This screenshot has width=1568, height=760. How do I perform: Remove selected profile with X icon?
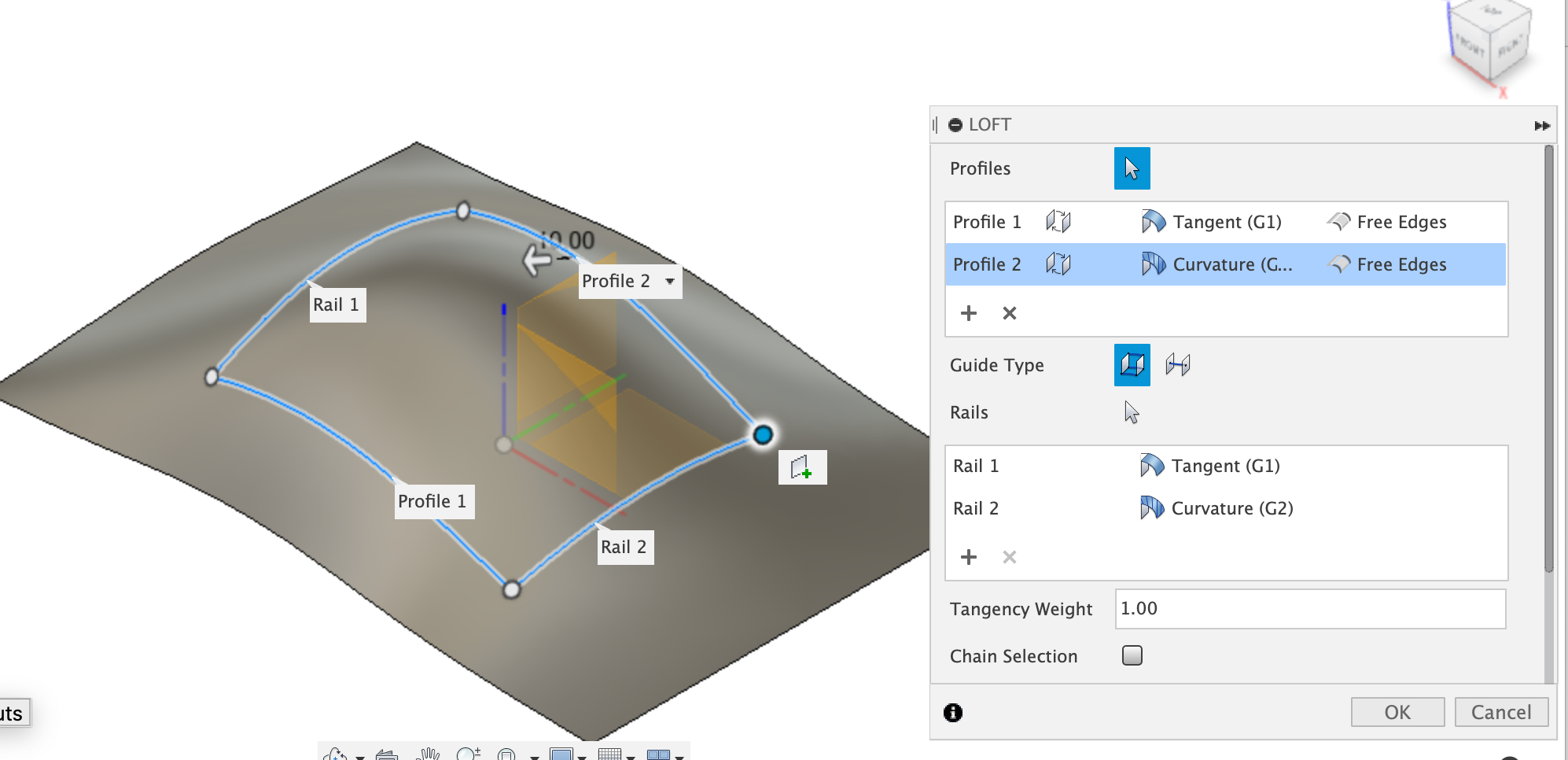1010,313
